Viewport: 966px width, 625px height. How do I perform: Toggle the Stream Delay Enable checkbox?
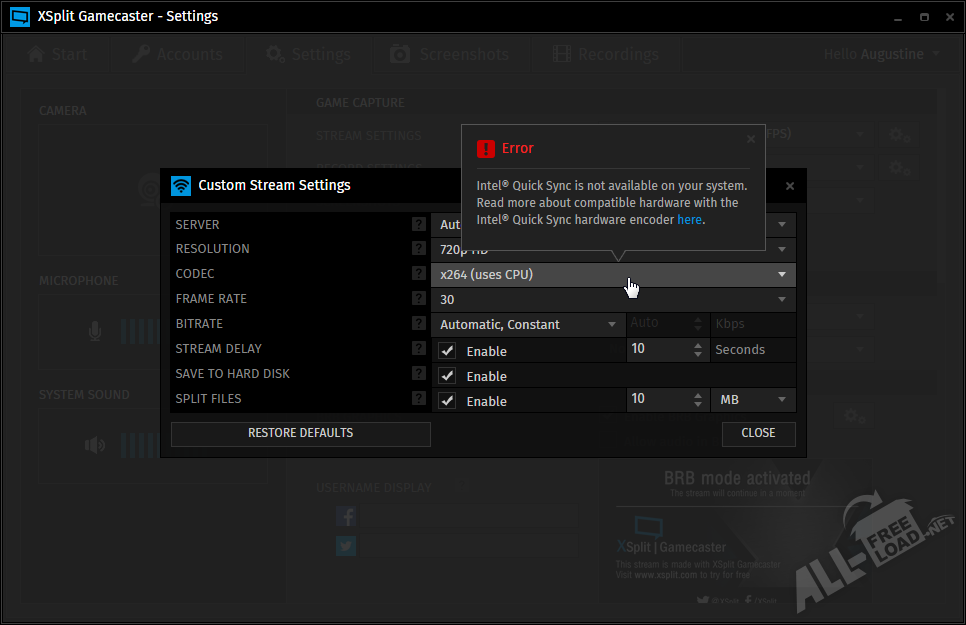tap(448, 351)
